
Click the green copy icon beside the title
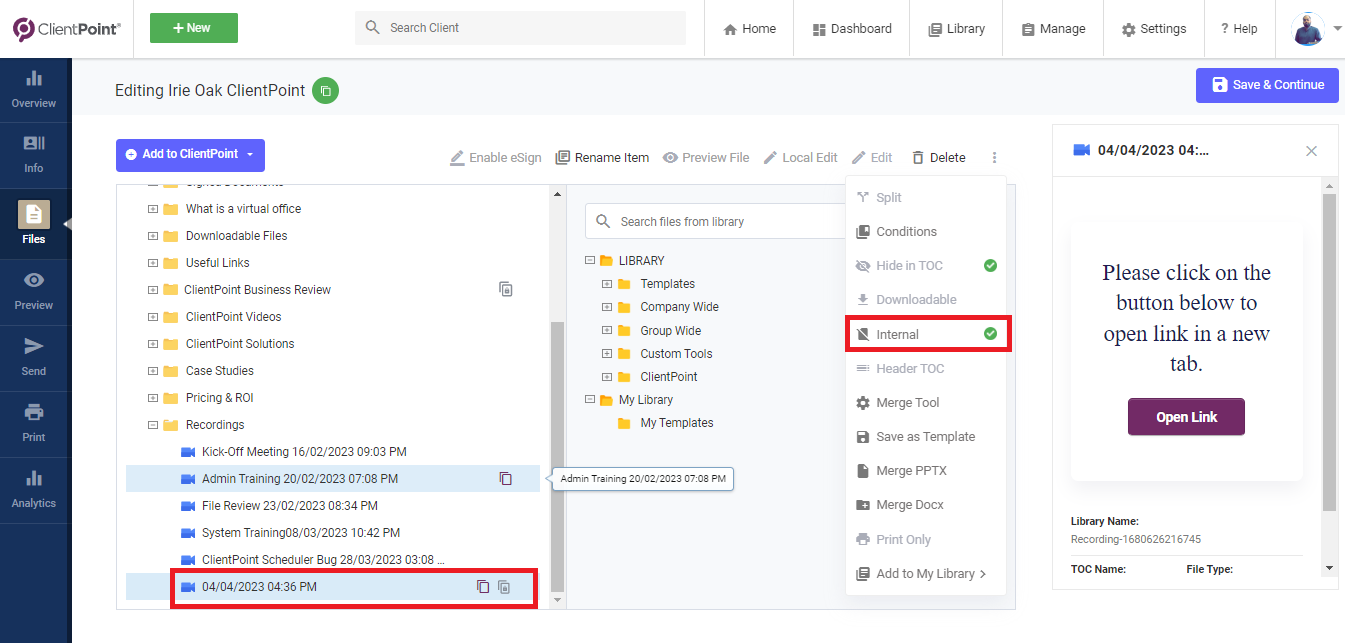325,91
